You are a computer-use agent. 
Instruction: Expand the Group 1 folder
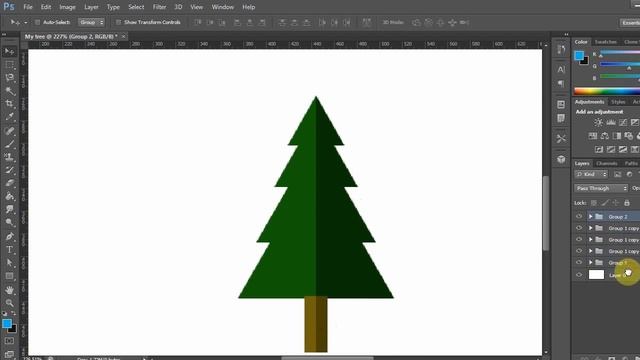point(590,262)
